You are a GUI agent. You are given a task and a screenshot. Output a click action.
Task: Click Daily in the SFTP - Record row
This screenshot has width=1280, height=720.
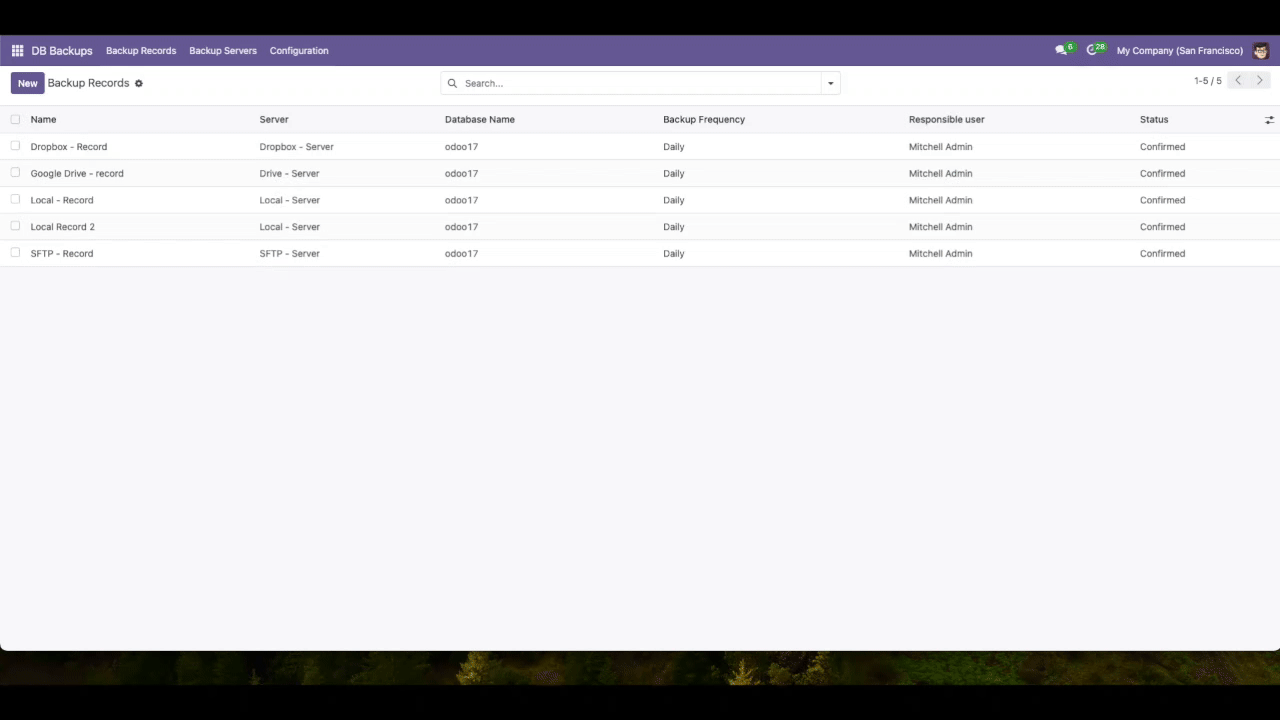(674, 254)
